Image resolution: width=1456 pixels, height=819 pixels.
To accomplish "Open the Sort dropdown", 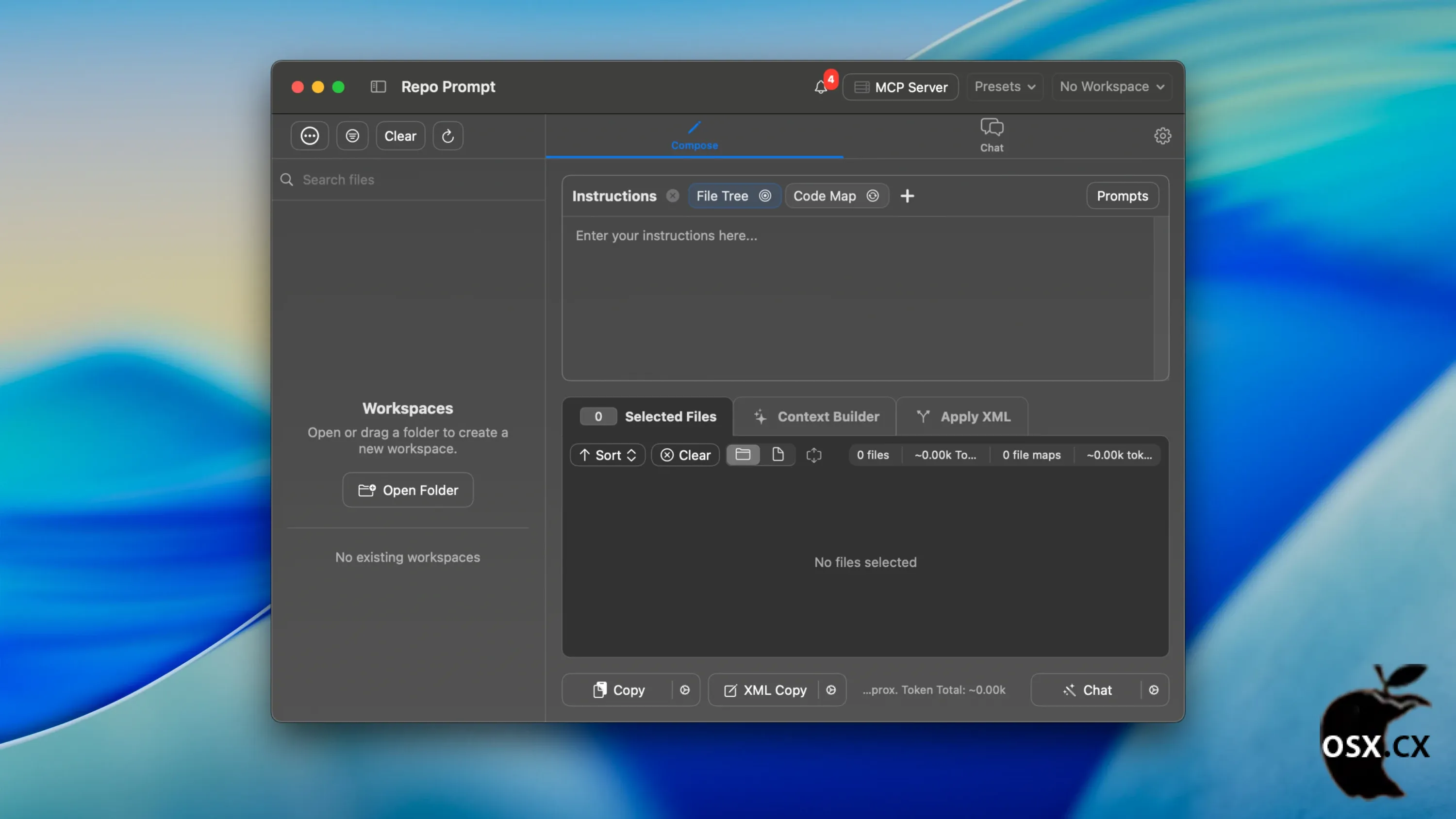I will click(608, 455).
